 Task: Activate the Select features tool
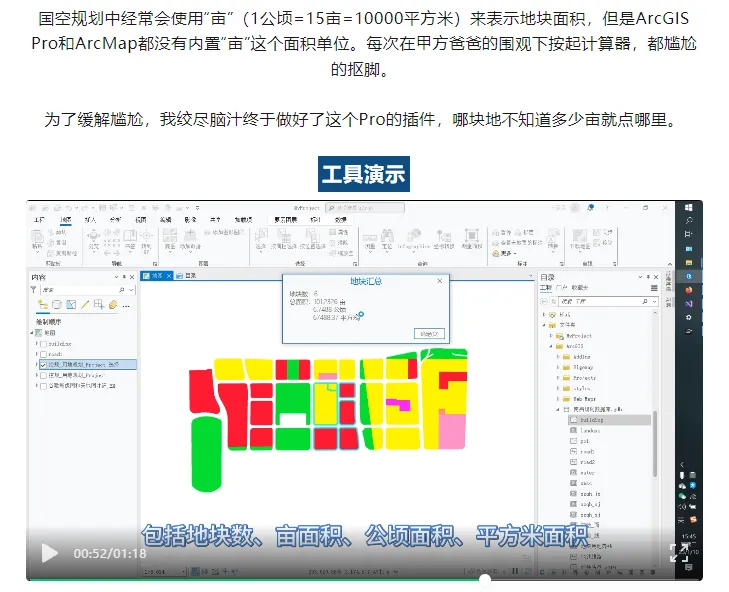[x=261, y=240]
